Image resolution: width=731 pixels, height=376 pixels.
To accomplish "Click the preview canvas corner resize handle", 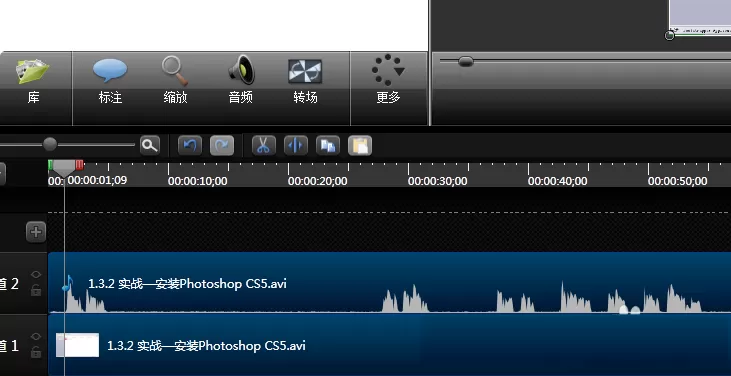I will pyautogui.click(x=669, y=35).
